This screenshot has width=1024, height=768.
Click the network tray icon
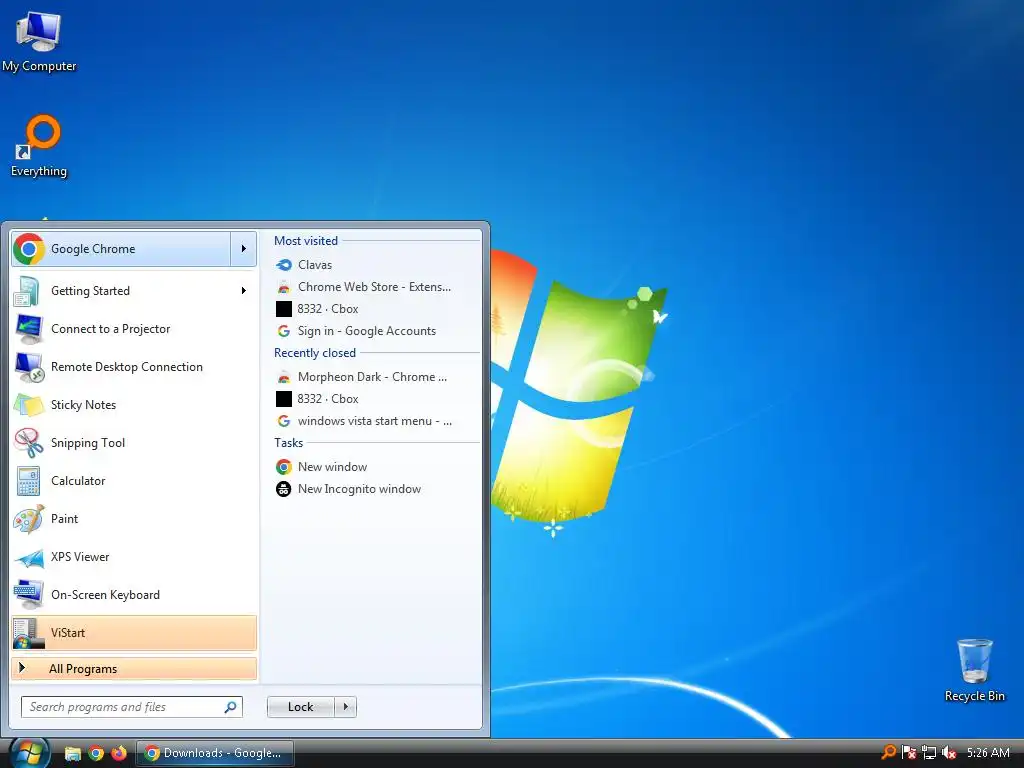point(929,752)
